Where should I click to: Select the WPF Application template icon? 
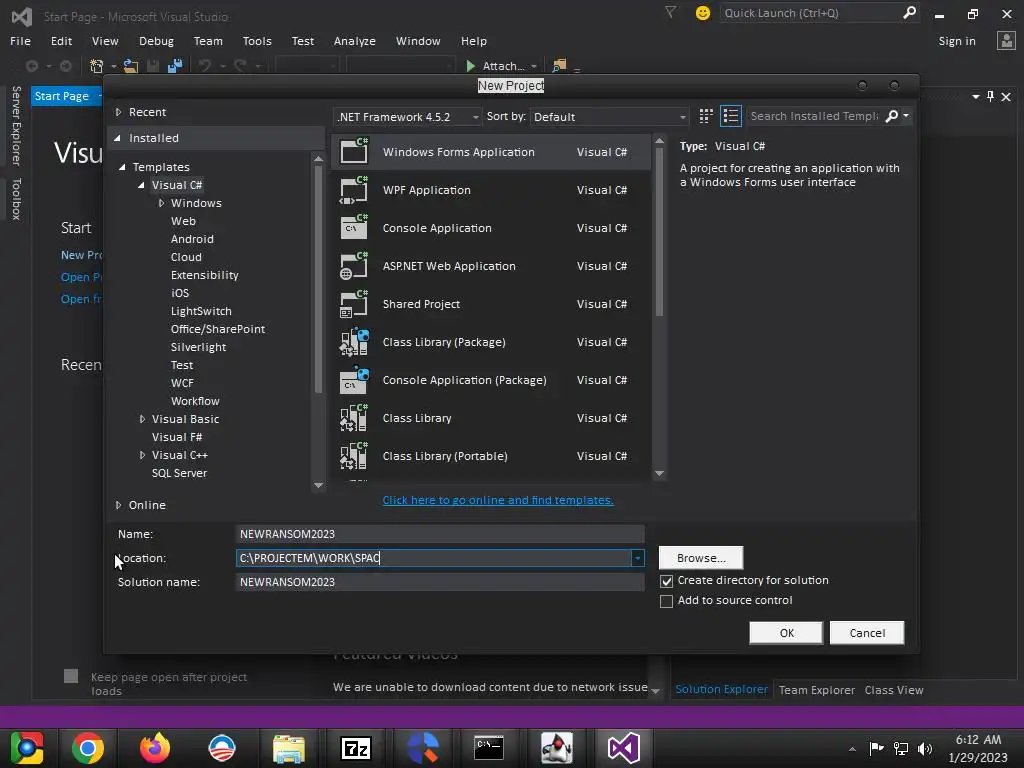coord(353,190)
